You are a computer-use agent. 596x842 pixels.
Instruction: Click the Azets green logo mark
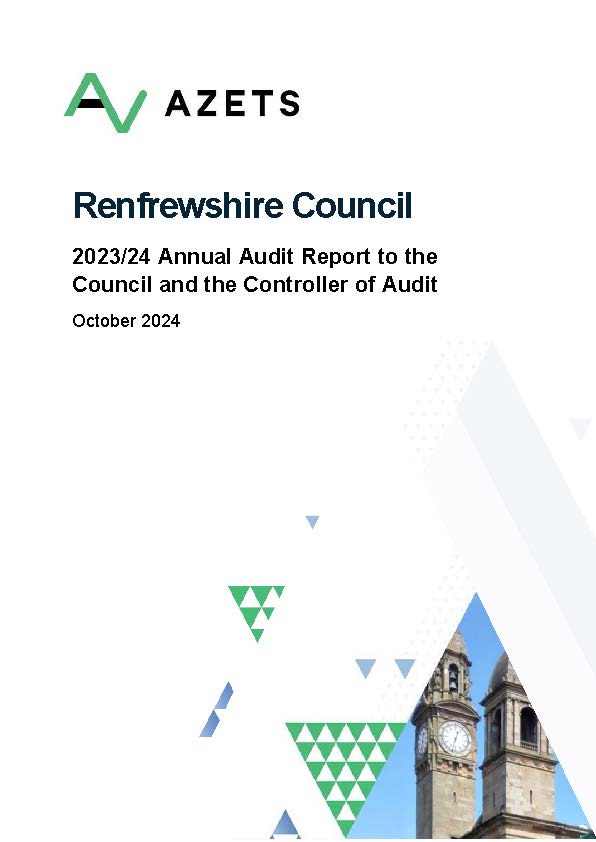105,103
